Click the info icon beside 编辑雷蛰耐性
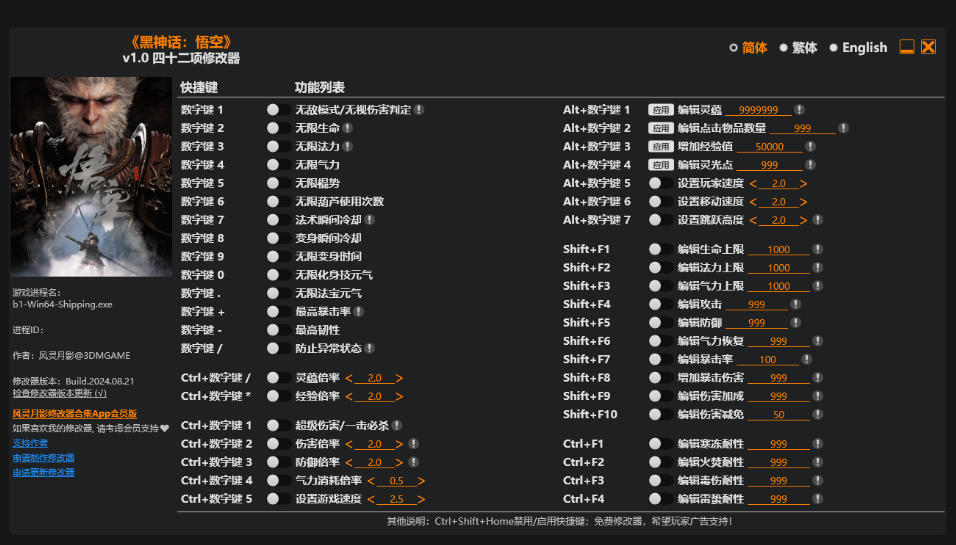Image resolution: width=956 pixels, height=545 pixels. point(818,499)
